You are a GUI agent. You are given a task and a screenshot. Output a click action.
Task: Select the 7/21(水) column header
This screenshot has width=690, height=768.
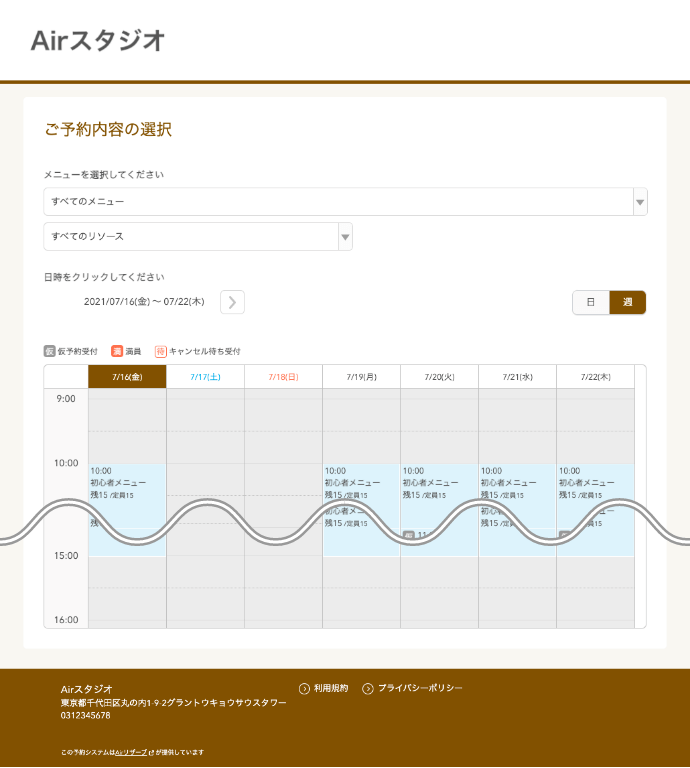click(x=518, y=377)
